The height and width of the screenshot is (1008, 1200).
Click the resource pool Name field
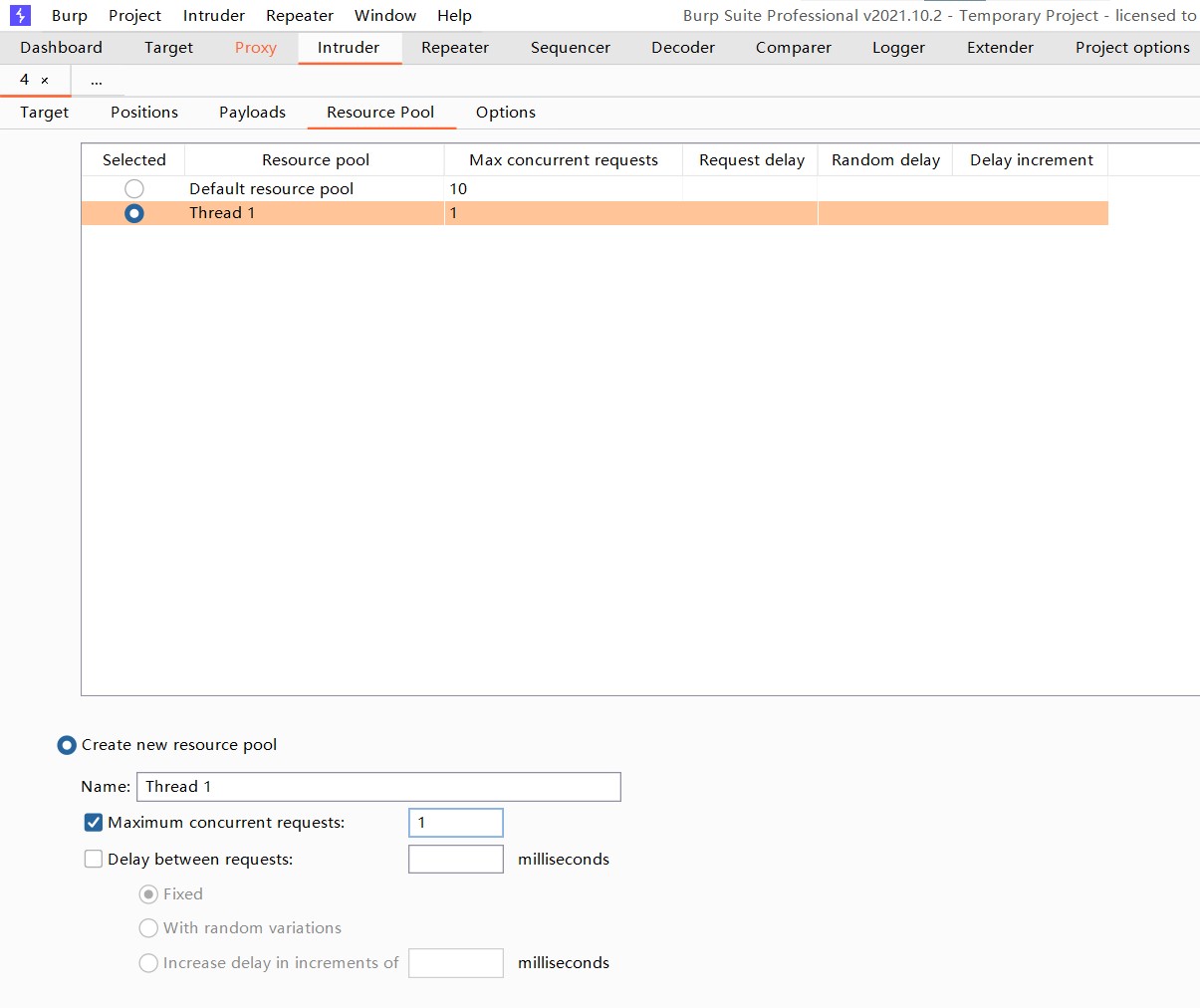point(378,787)
